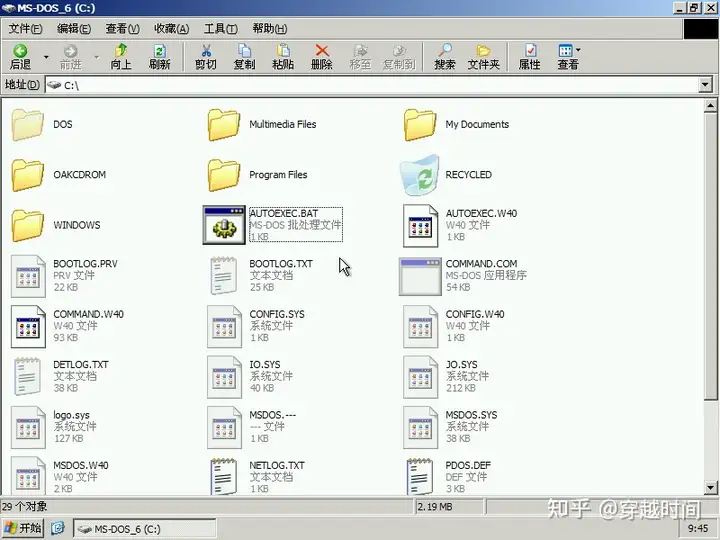This screenshot has width=720, height=540.
Task: Select the CONFIG.W40 file icon
Action: coord(421,326)
